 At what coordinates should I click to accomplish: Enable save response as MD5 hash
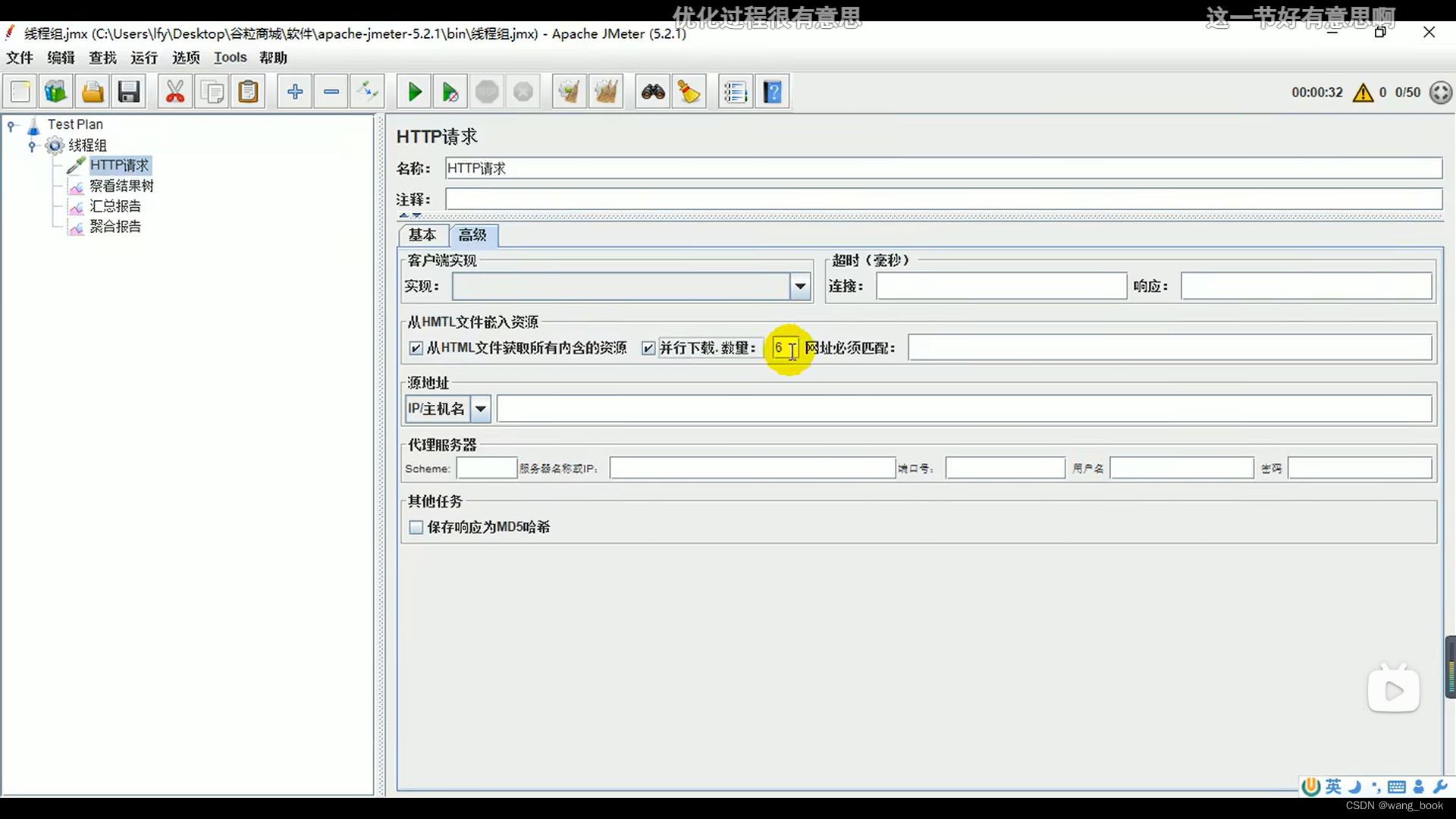(416, 527)
